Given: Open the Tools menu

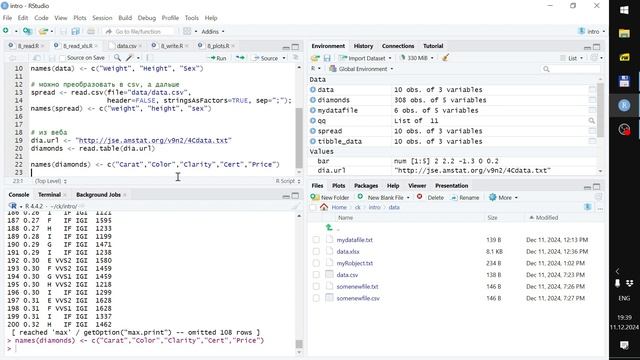Looking at the screenshot, I should click(191, 18).
